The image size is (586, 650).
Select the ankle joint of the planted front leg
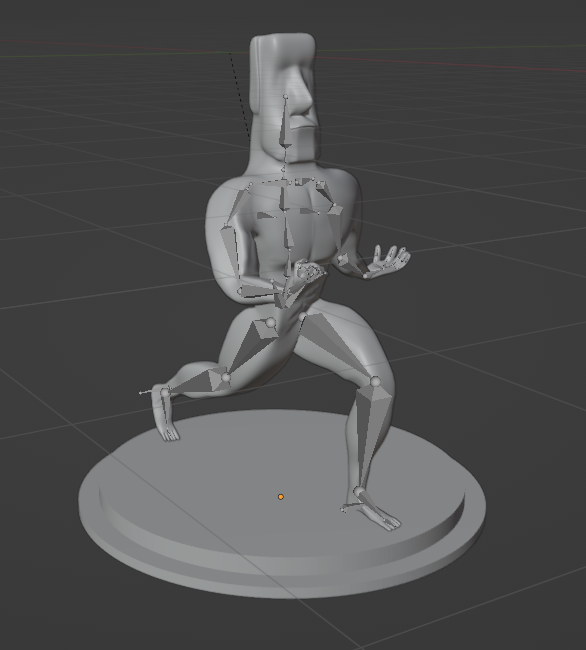point(358,492)
